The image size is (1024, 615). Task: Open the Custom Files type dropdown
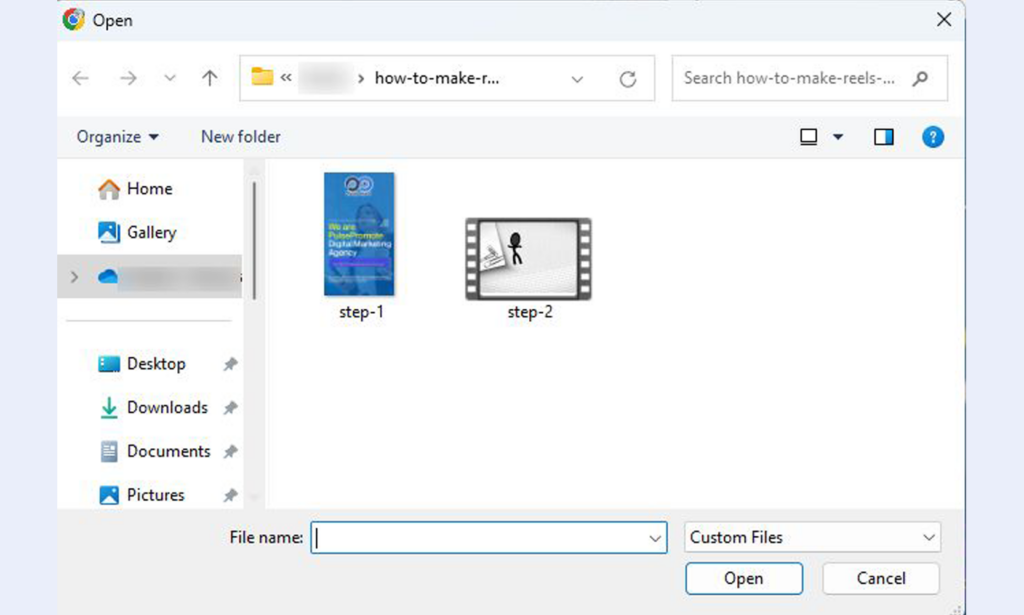click(x=813, y=537)
